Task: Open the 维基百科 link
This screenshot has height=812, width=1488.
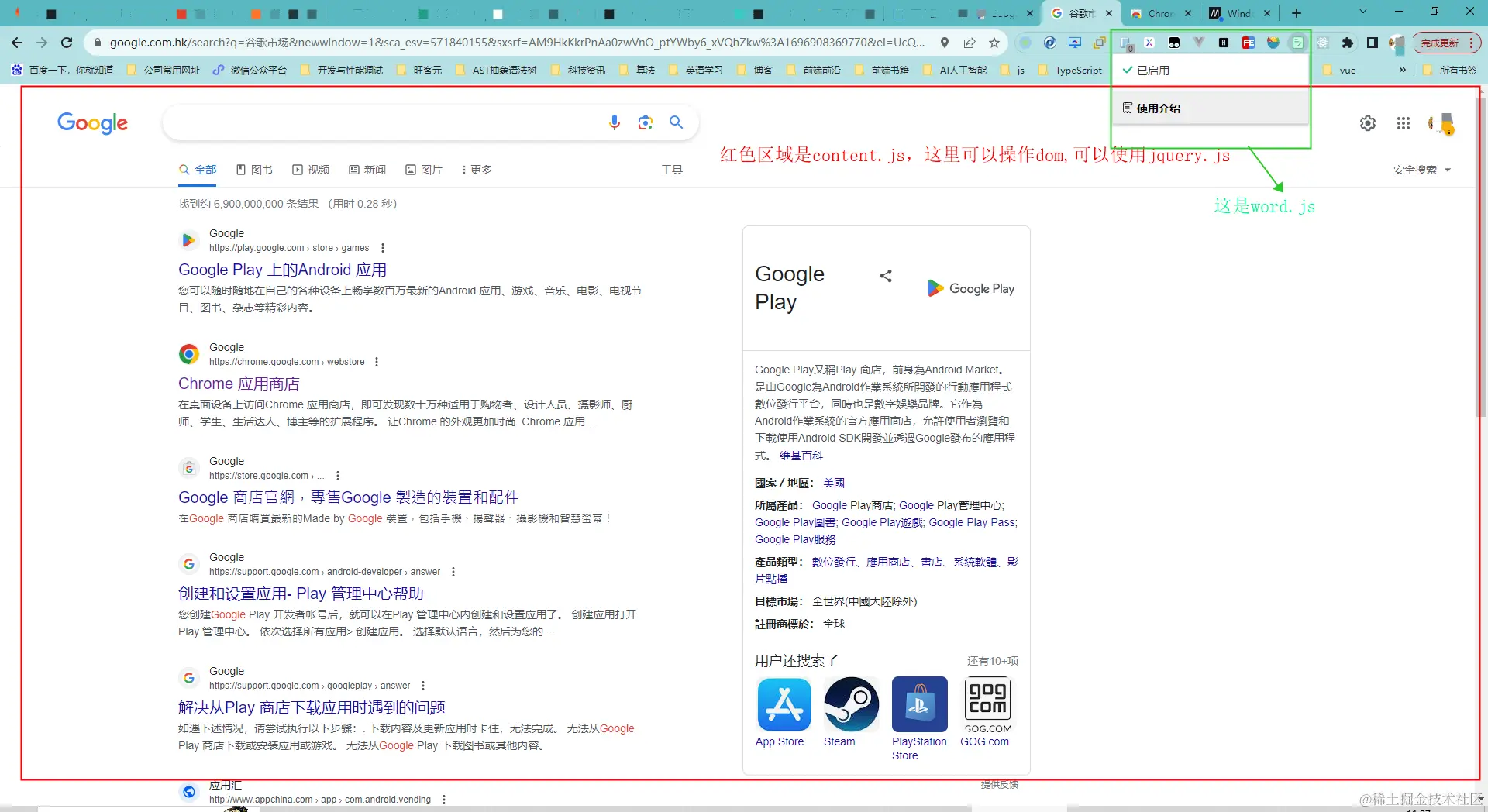Action: click(801, 456)
